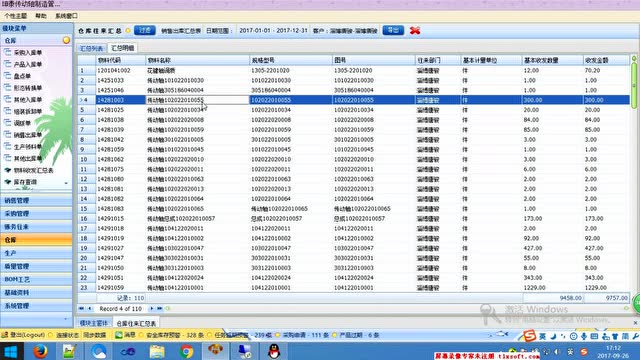Image resolution: width=640 pixels, height=360 pixels.
Task: Open 调拨单 icon in sidebar
Action: click(7, 123)
